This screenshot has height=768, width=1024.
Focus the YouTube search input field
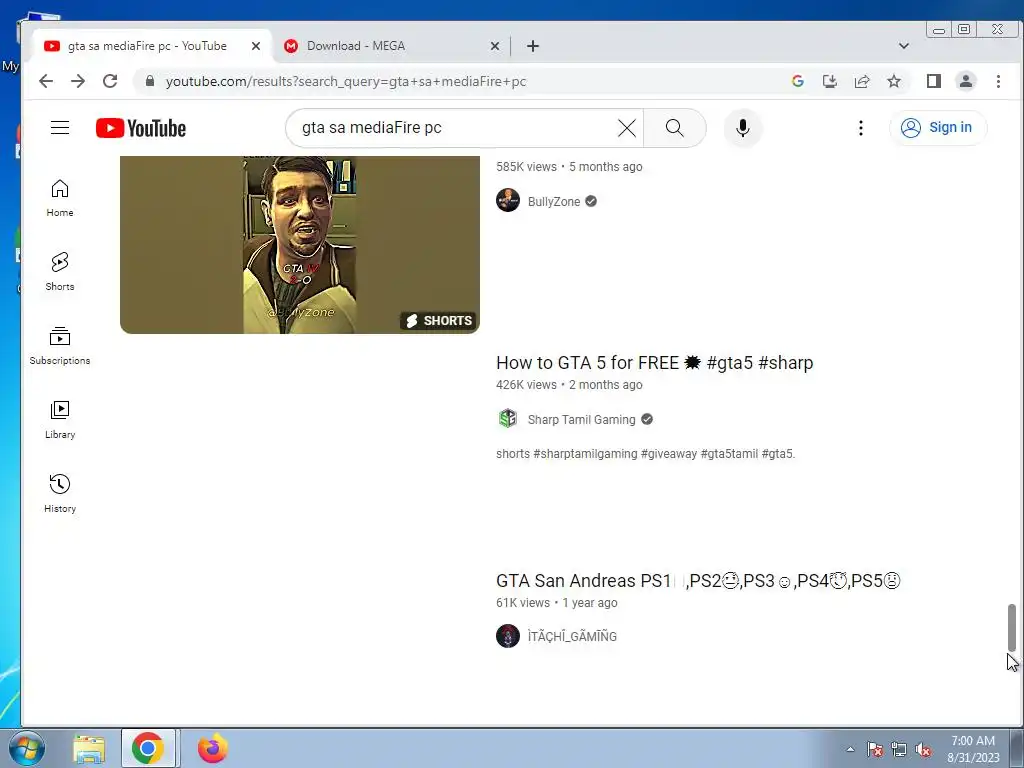[457, 128]
